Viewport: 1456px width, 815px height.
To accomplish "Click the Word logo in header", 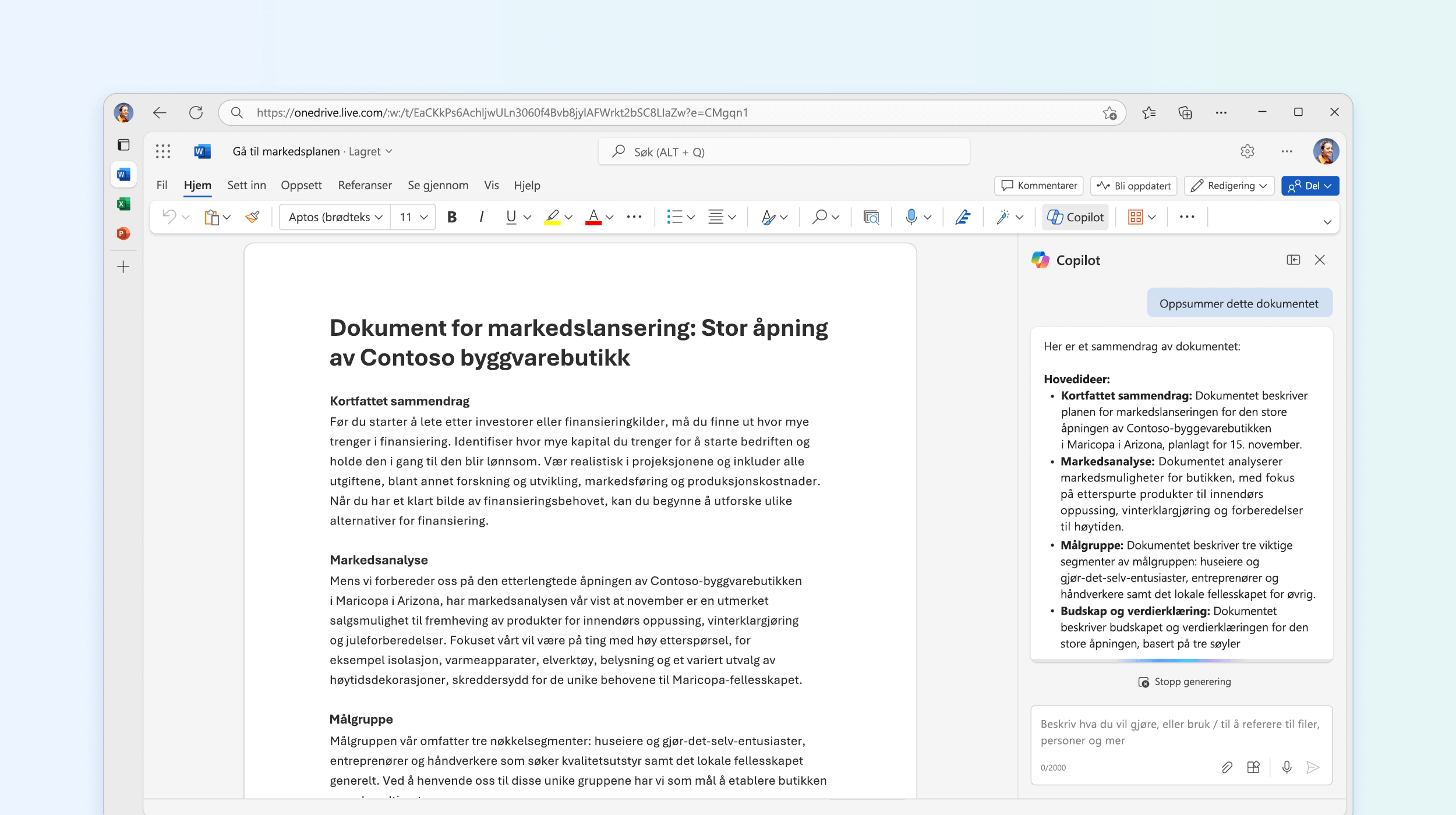I will coord(202,151).
